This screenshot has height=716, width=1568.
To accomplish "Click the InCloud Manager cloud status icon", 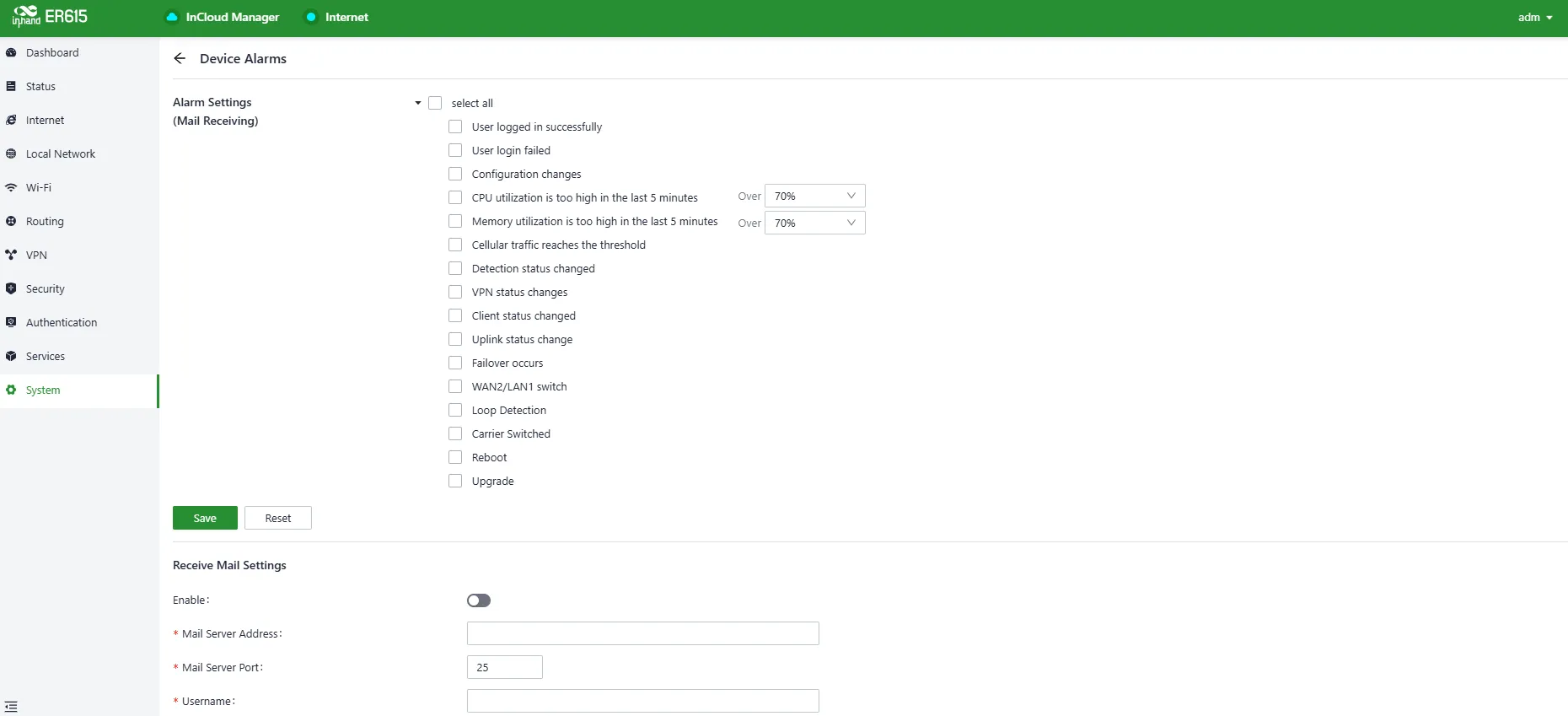I will coord(172,17).
